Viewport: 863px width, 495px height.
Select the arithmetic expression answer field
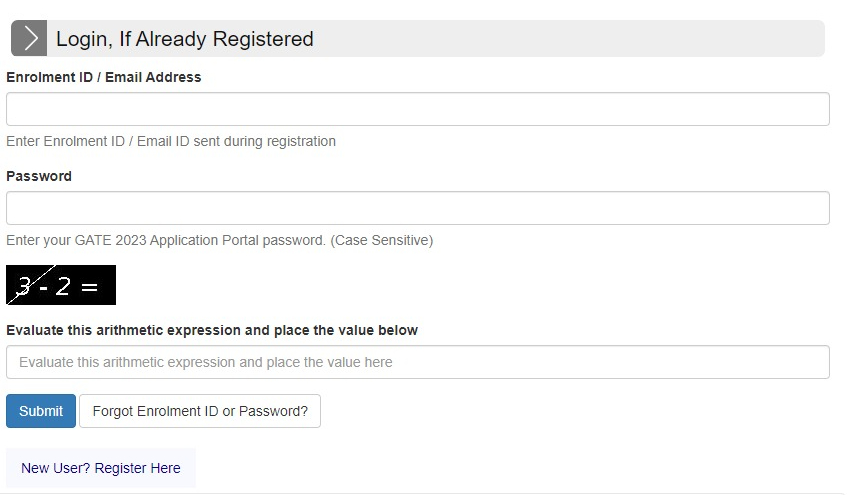[x=417, y=362]
